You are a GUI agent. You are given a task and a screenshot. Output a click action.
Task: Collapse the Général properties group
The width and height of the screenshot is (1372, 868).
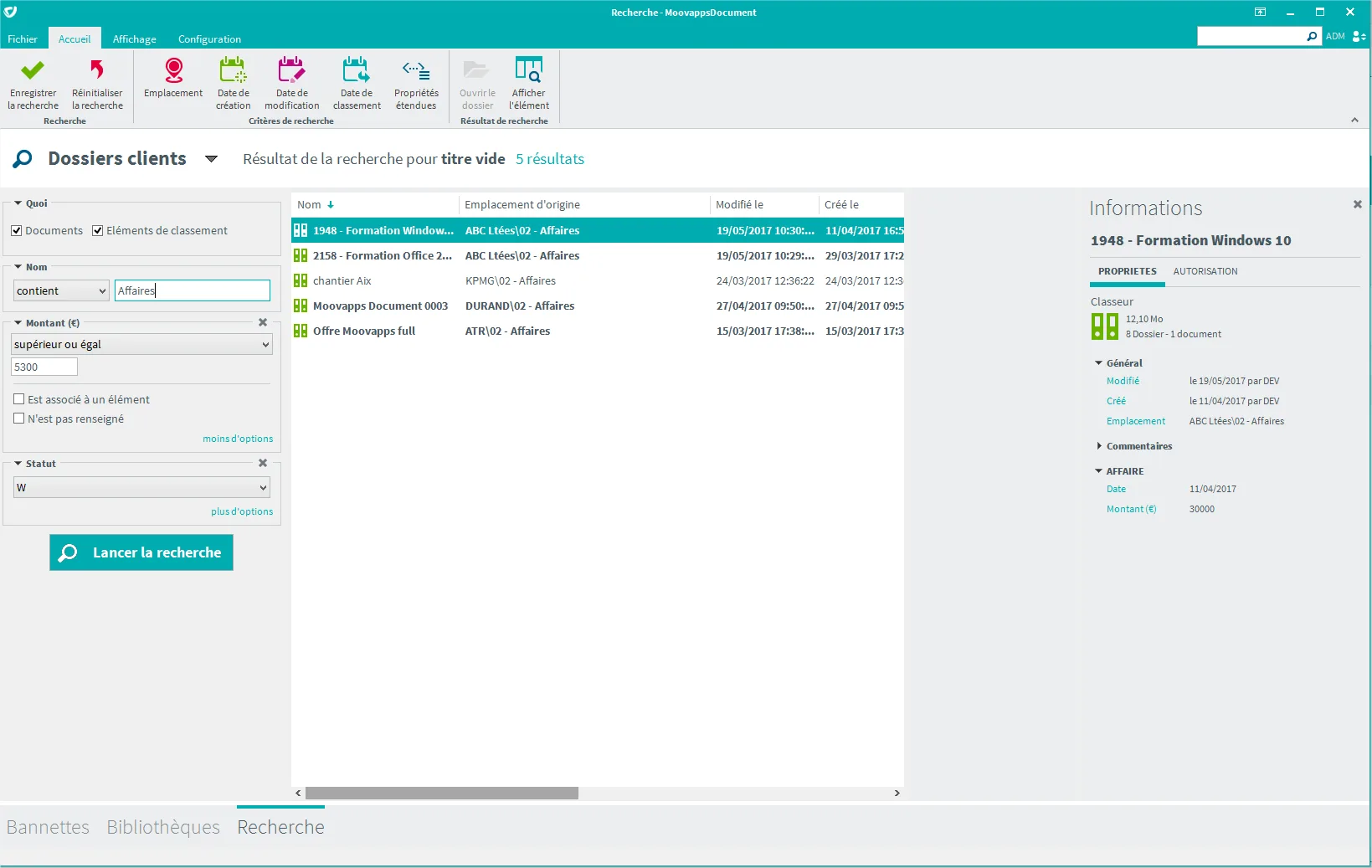(1099, 363)
